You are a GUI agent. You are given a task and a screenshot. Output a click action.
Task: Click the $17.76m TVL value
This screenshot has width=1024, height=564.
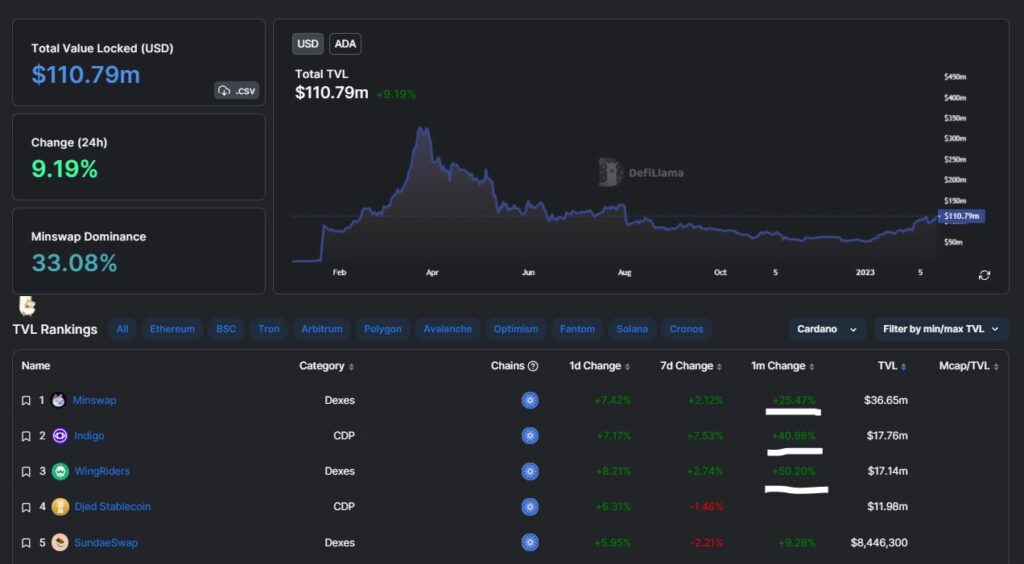pyautogui.click(x=887, y=435)
